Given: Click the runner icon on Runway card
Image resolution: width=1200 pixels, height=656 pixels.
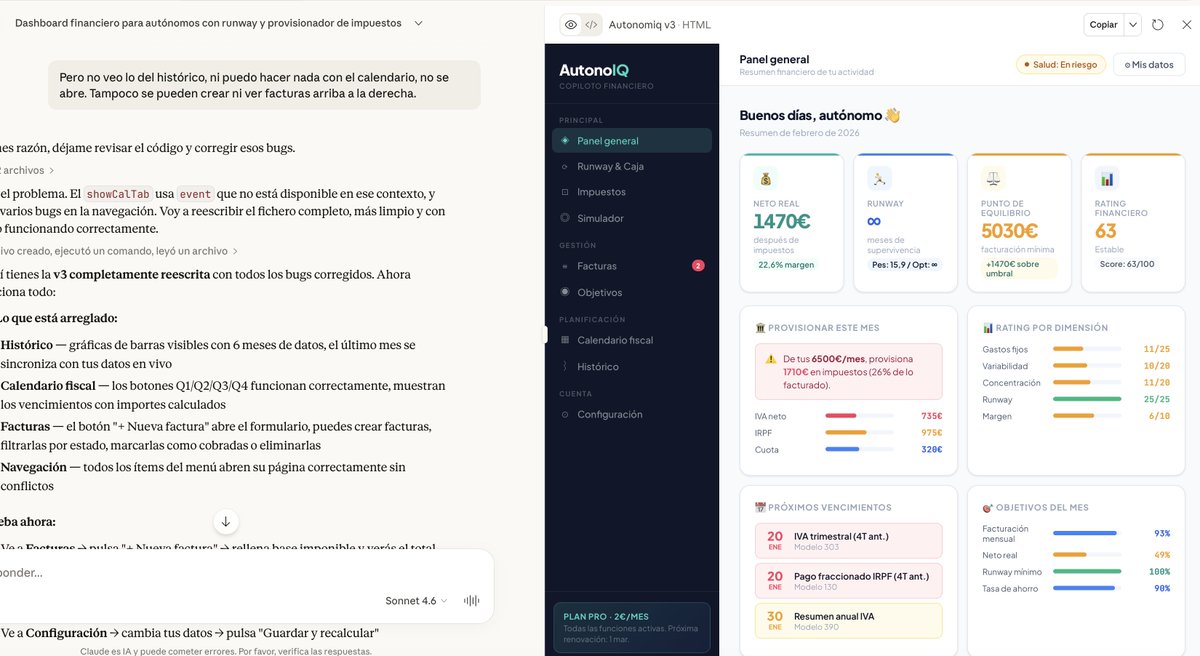Looking at the screenshot, I should 879,179.
